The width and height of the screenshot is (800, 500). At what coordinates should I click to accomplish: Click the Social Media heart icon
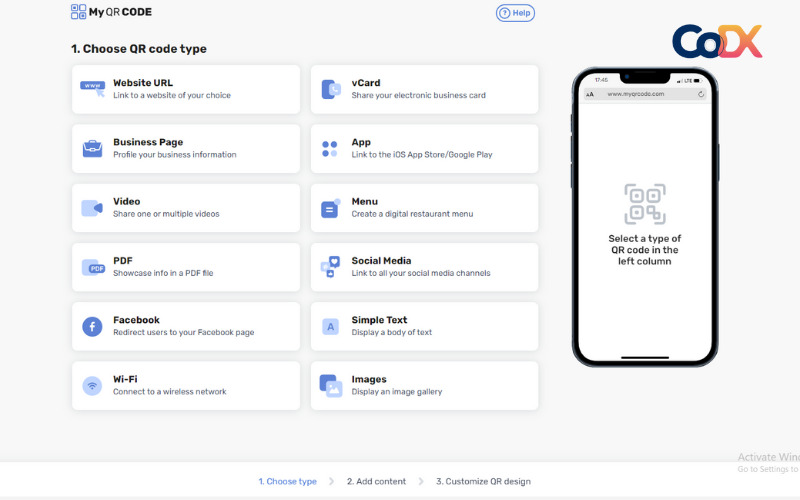(330, 267)
